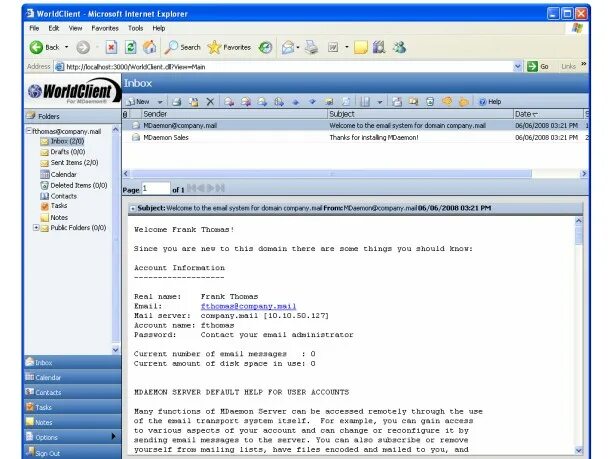Click the IE Print icon
This screenshot has height=459, width=612.
tap(311, 47)
